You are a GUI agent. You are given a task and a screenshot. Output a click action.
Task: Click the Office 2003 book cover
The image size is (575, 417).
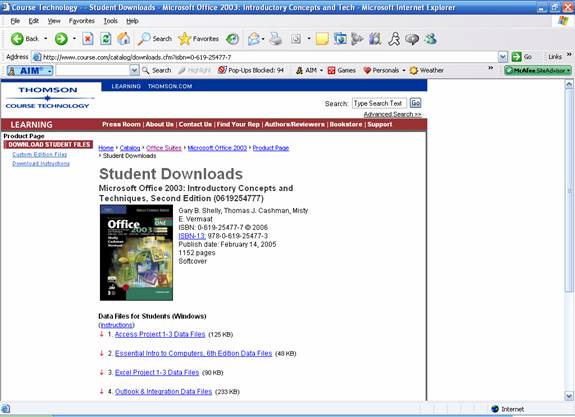[x=136, y=253]
